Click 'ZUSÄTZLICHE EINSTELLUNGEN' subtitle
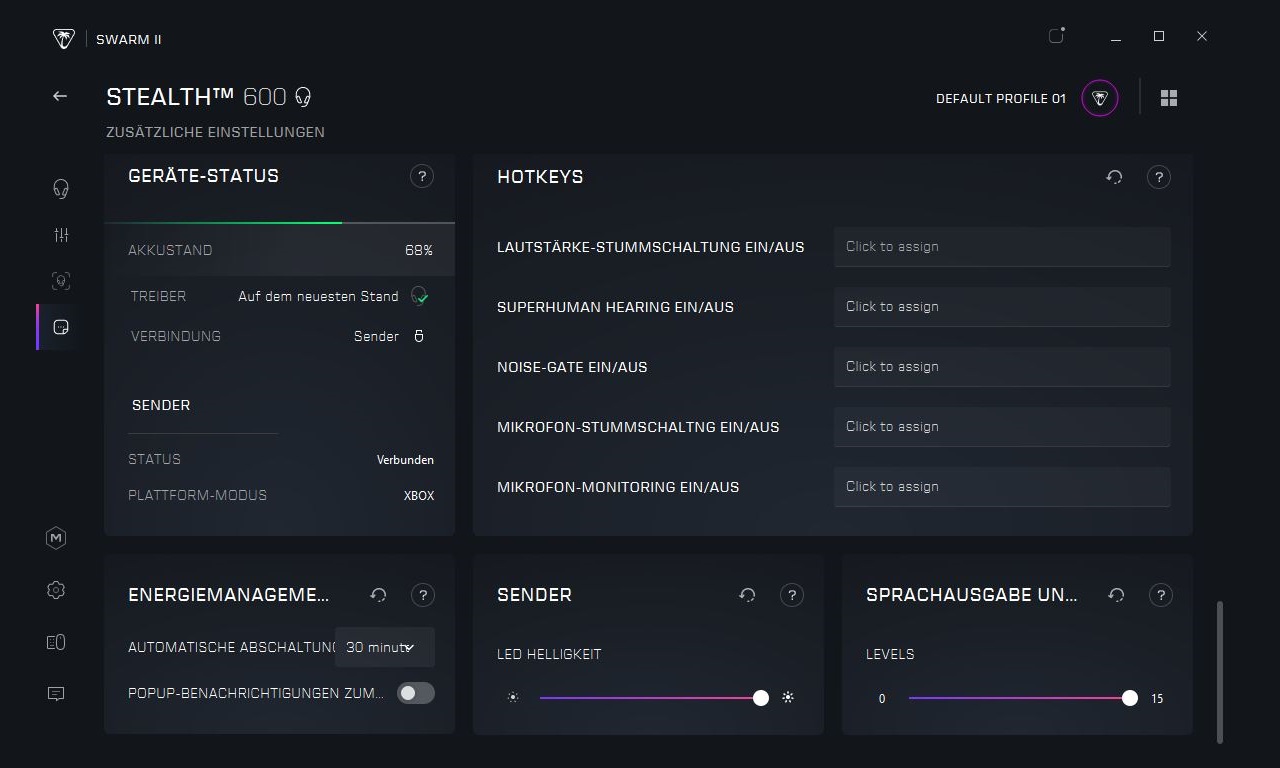The image size is (1280, 768). click(x=215, y=132)
